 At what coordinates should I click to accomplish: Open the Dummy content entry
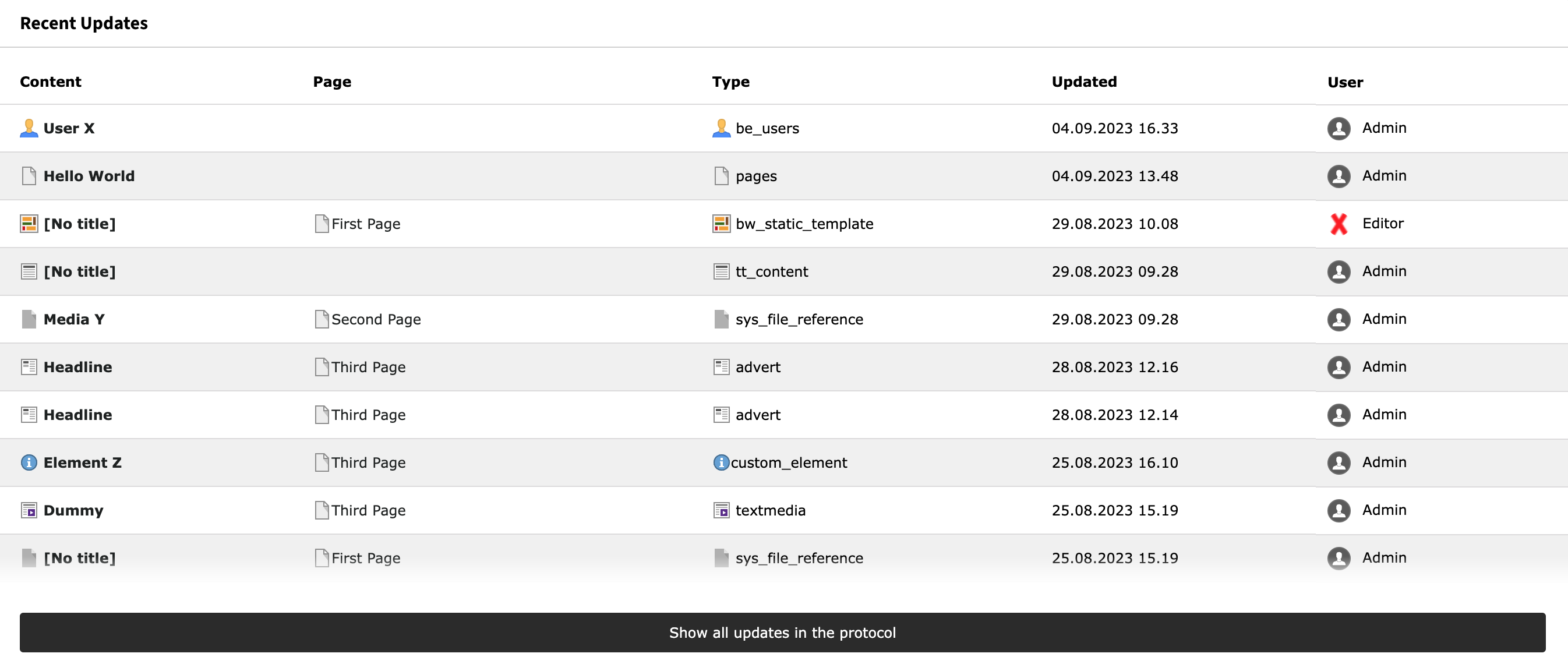tap(73, 510)
